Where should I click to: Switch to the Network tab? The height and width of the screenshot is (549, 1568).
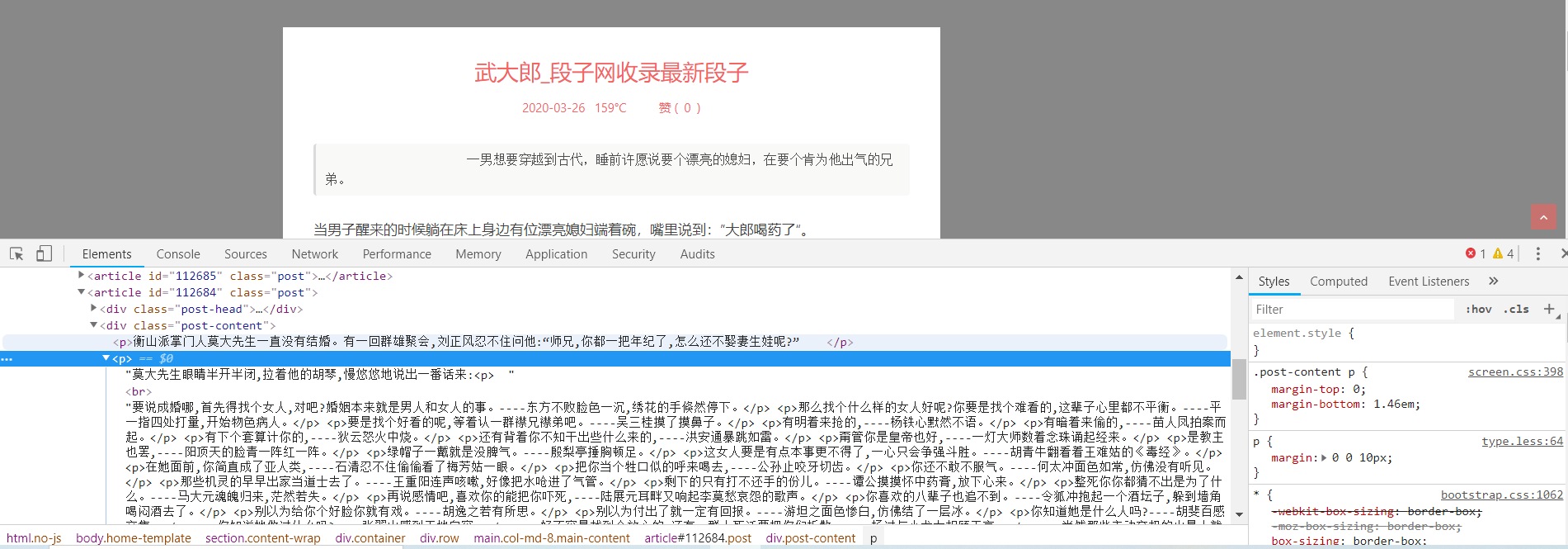click(314, 254)
